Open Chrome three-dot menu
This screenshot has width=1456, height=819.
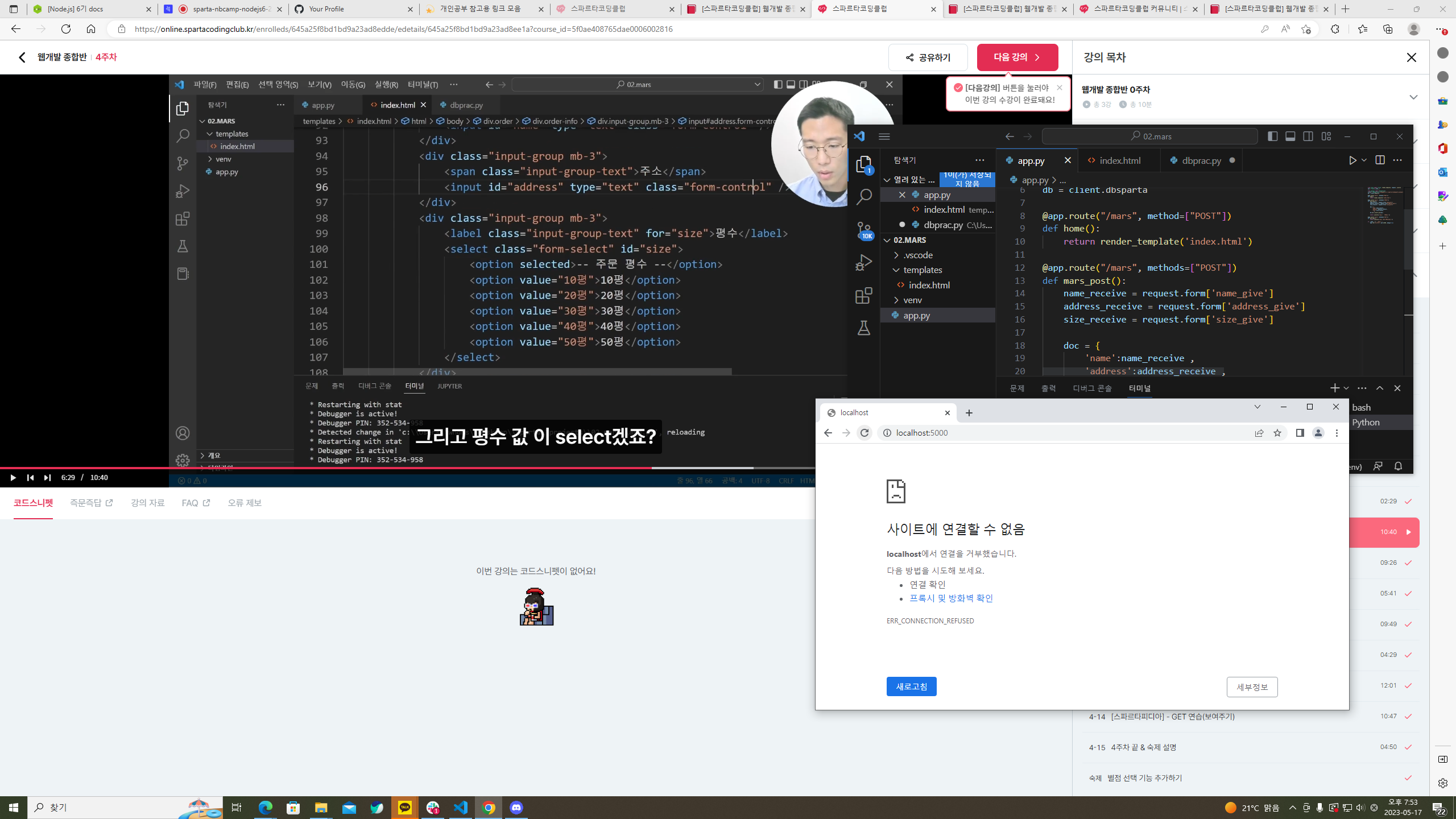(1337, 433)
